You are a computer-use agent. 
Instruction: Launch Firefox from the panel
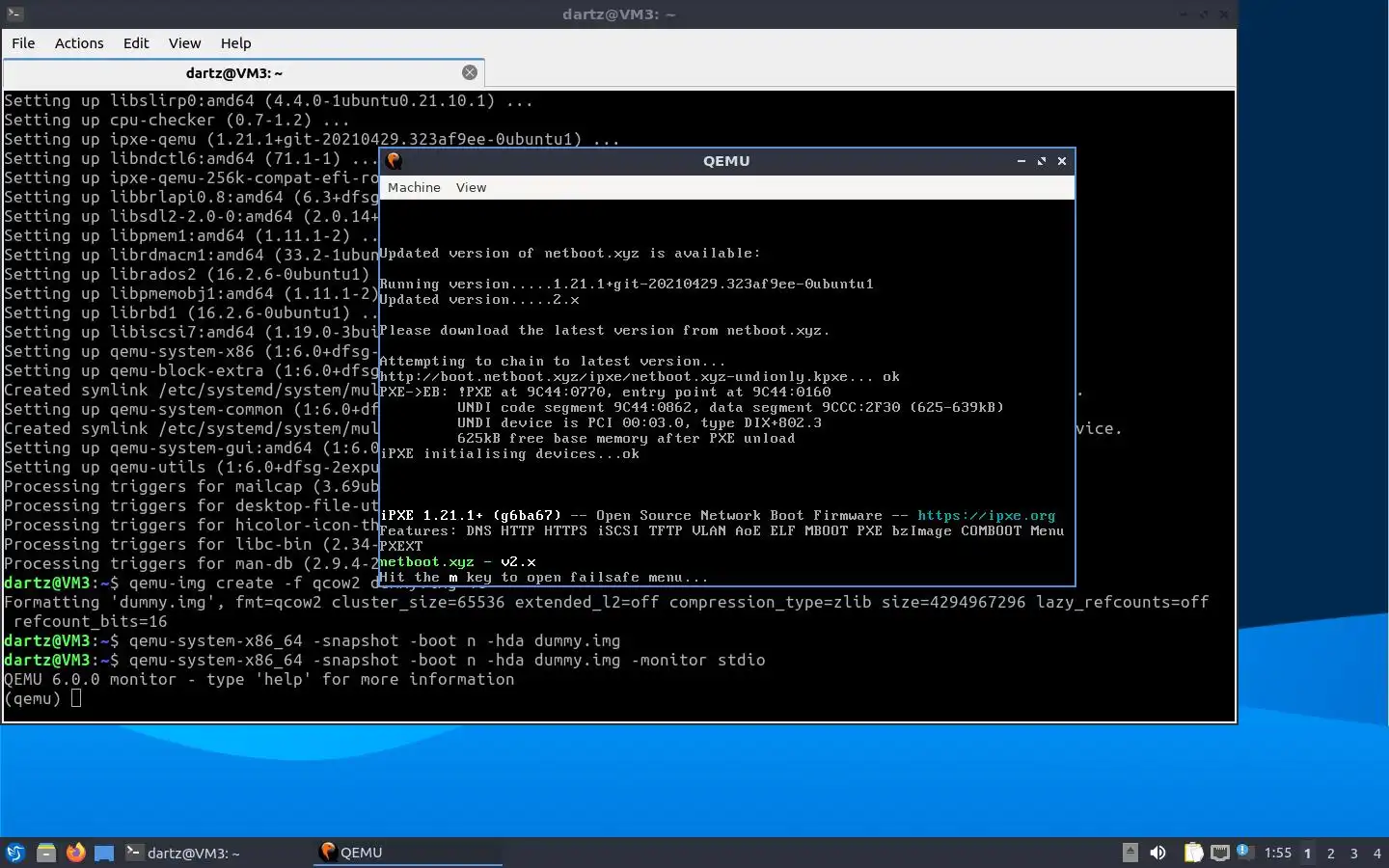pyautogui.click(x=75, y=853)
